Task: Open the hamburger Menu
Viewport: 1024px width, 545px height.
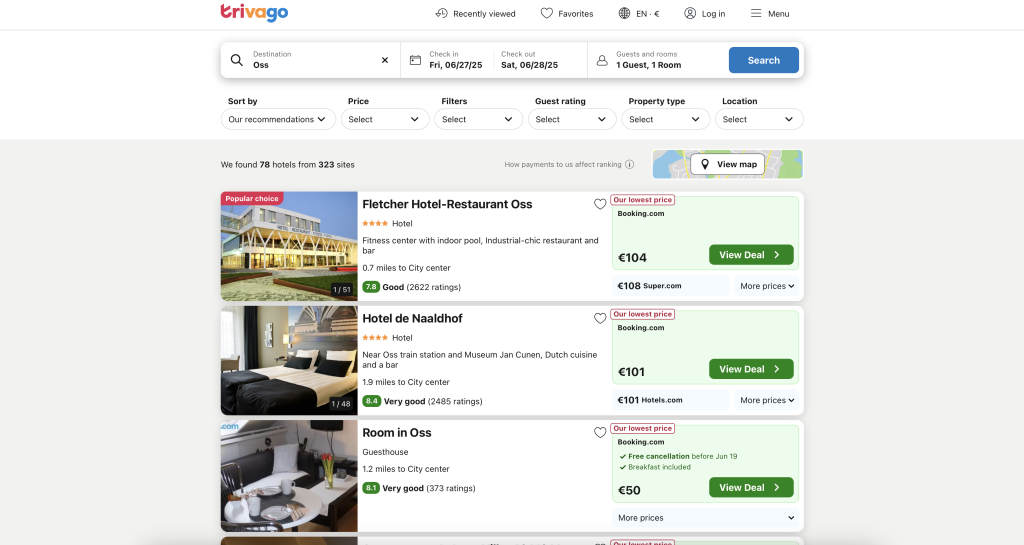Action: (x=770, y=13)
